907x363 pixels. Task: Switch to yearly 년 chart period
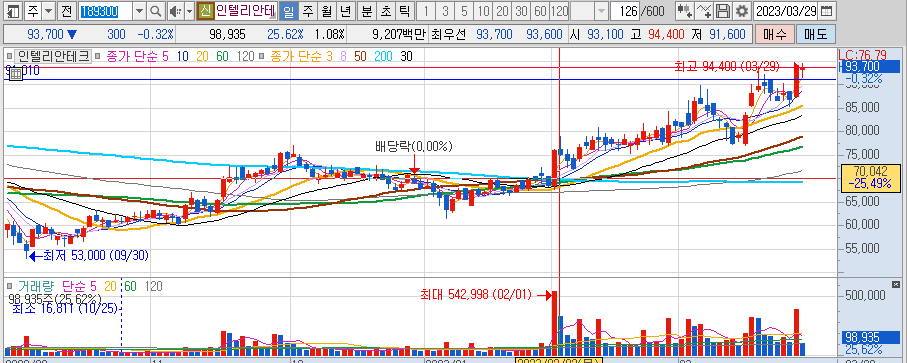[x=345, y=10]
